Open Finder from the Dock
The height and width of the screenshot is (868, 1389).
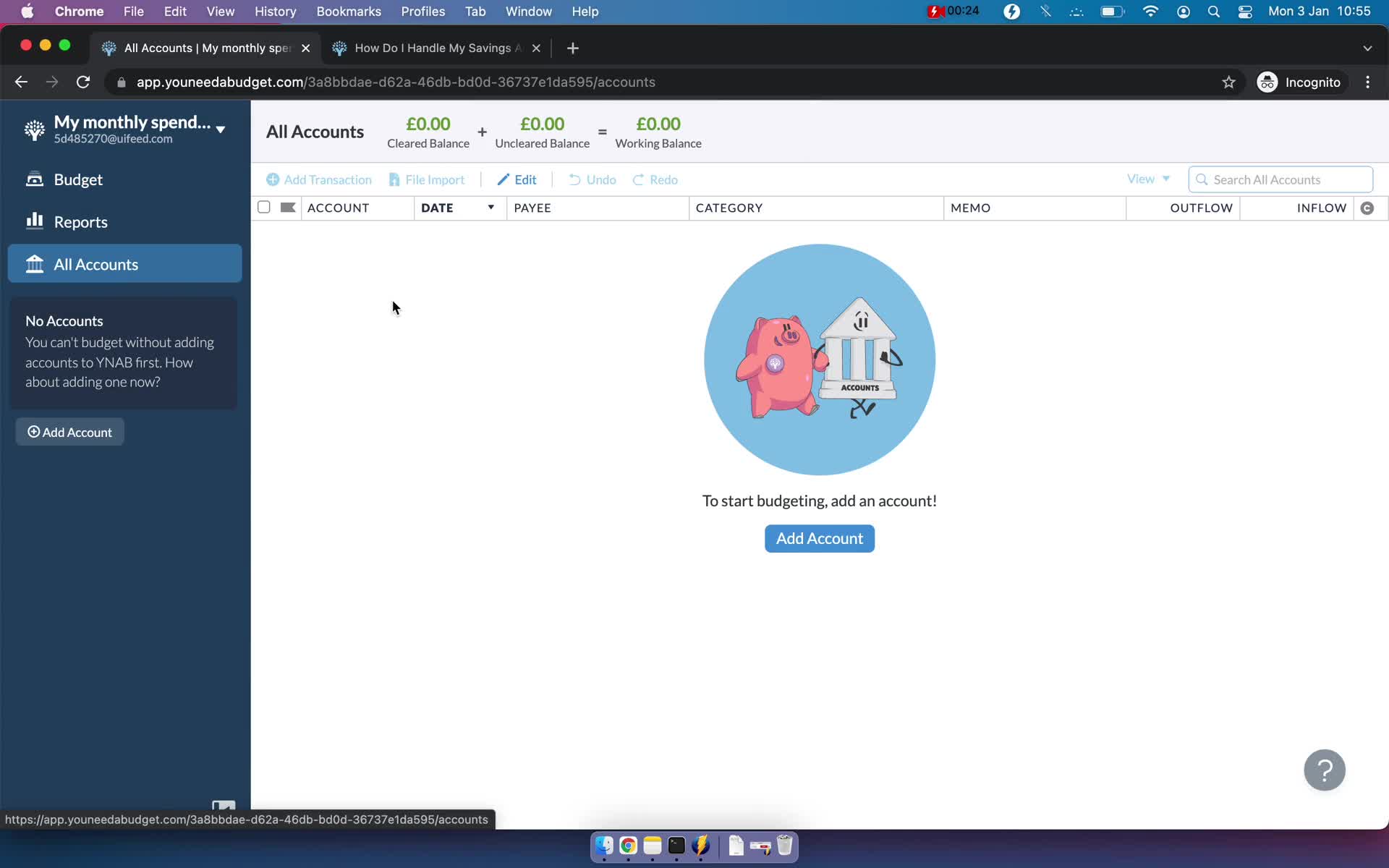tap(604, 846)
